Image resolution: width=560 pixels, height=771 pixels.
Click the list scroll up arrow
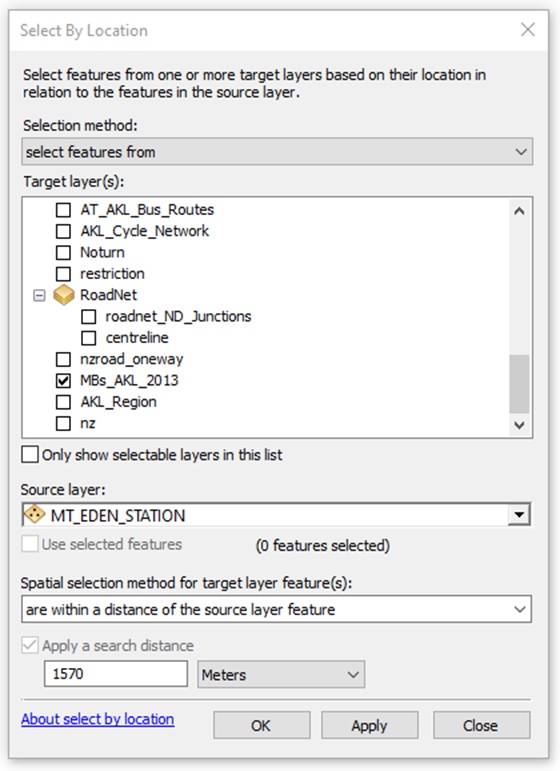click(x=519, y=211)
